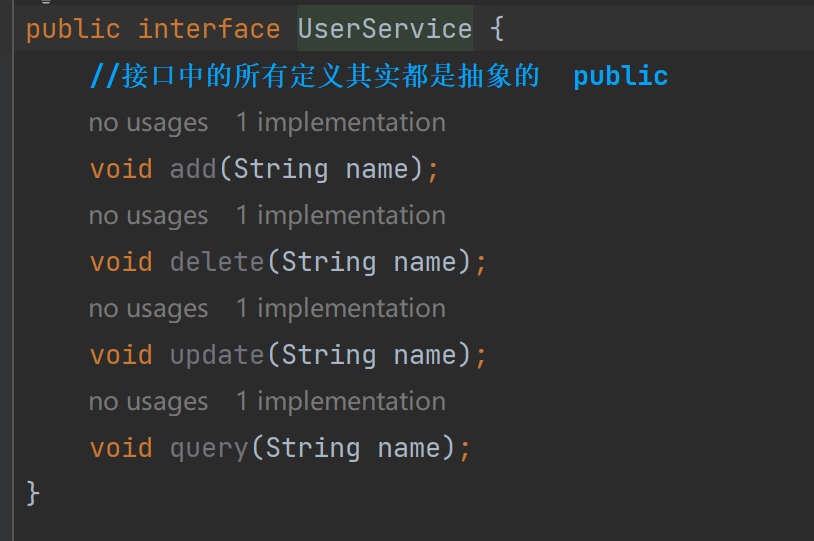Image resolution: width=814 pixels, height=541 pixels.
Task: Click the "interface" keyword
Action: (209, 29)
